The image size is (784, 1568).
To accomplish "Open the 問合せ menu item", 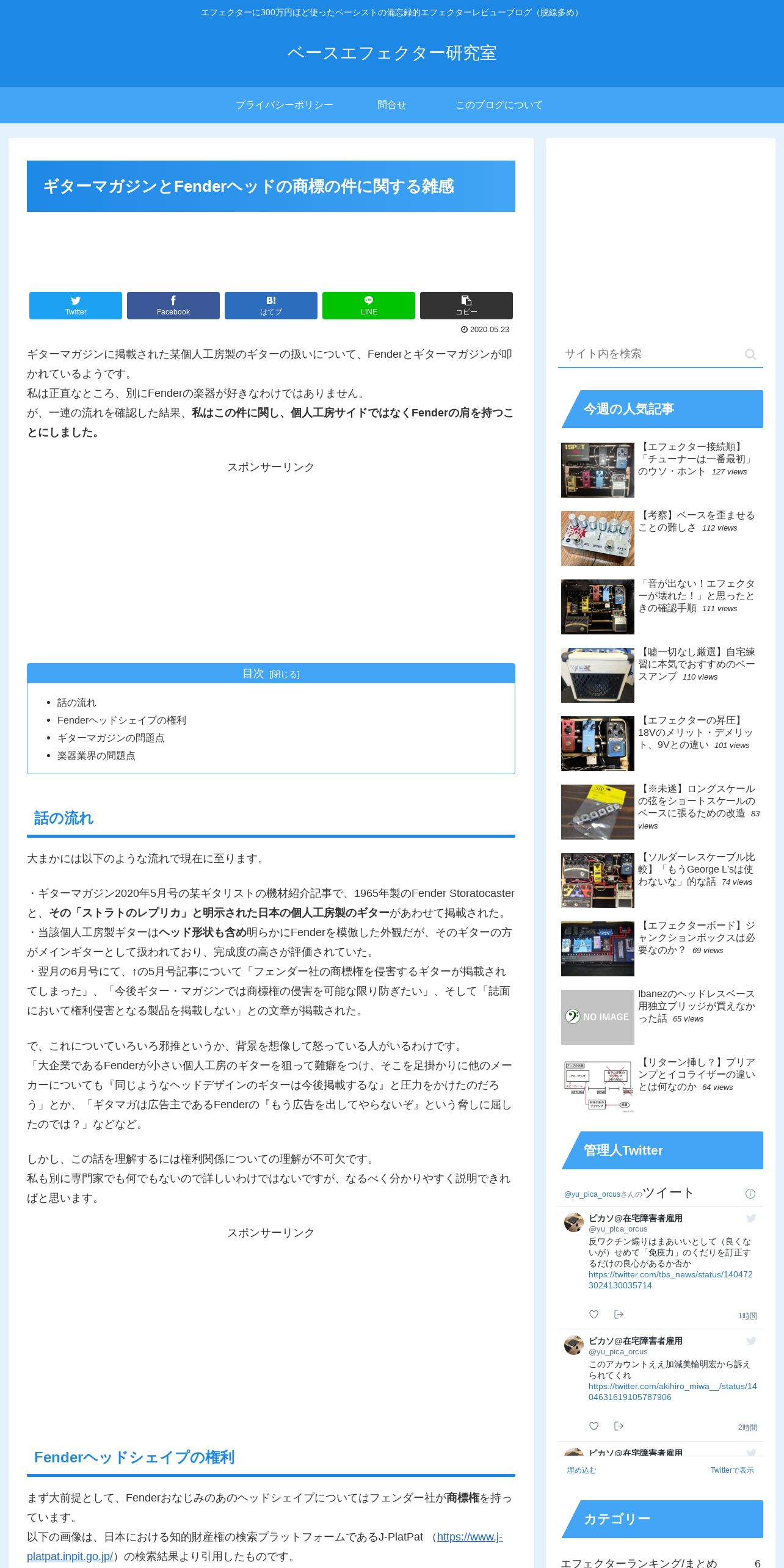I will pos(392,105).
